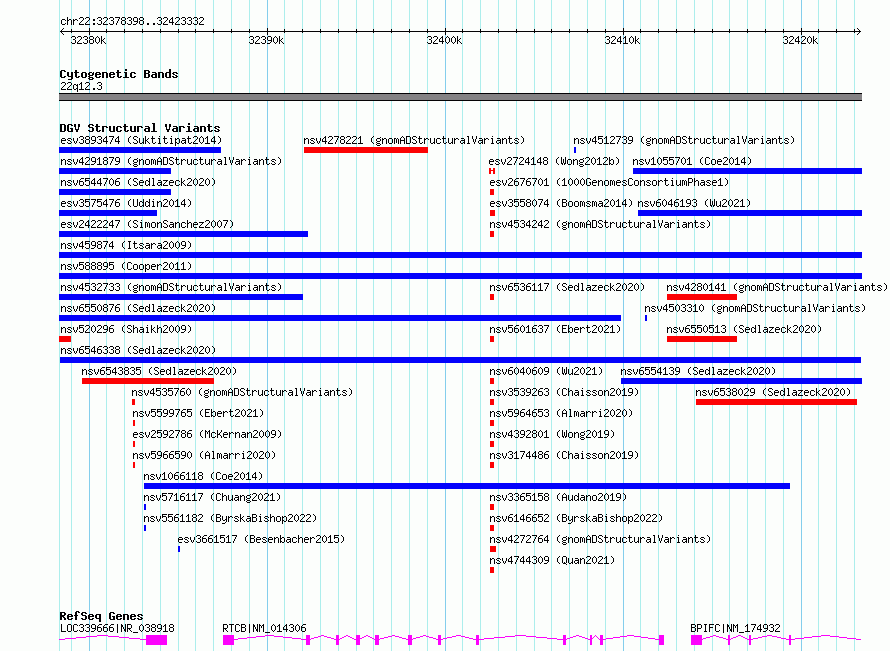Image resolution: width=890 pixels, height=651 pixels.
Task: Click nsv1066118 (Coe2014) label
Action: coord(203,476)
